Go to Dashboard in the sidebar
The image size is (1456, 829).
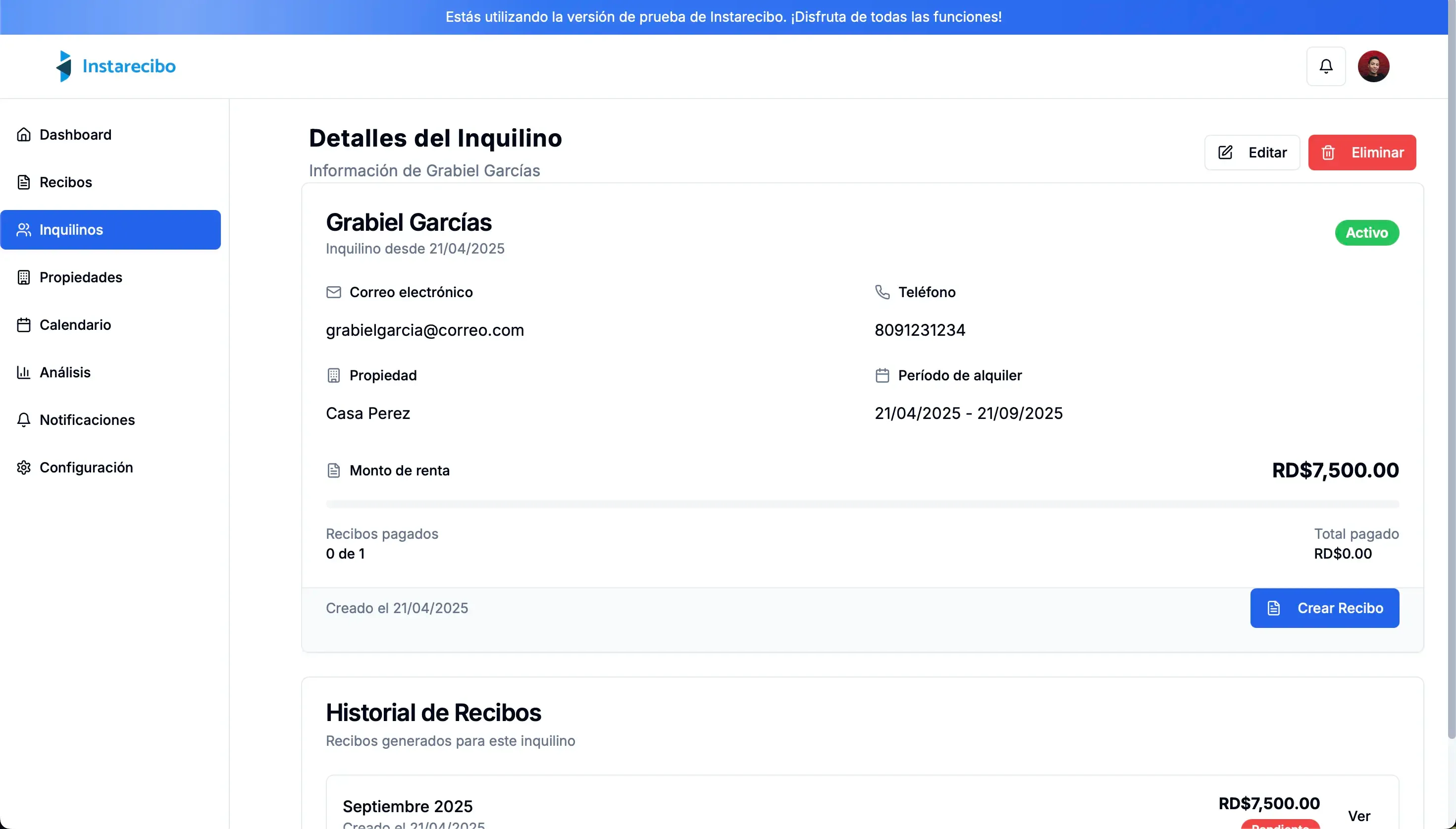110,134
